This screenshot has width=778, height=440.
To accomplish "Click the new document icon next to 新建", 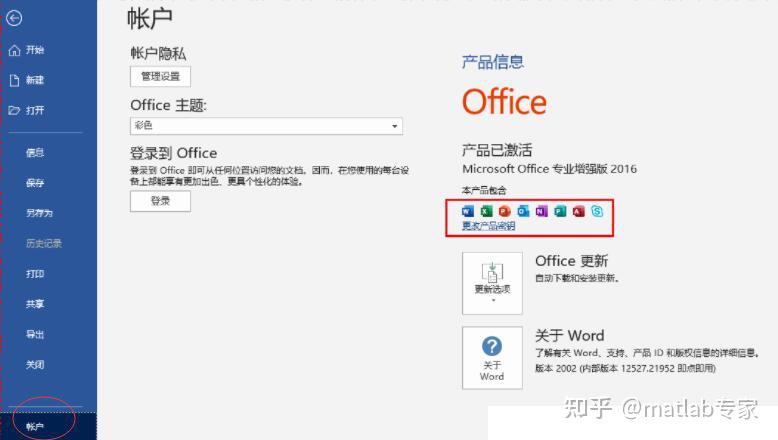I will pyautogui.click(x=14, y=80).
